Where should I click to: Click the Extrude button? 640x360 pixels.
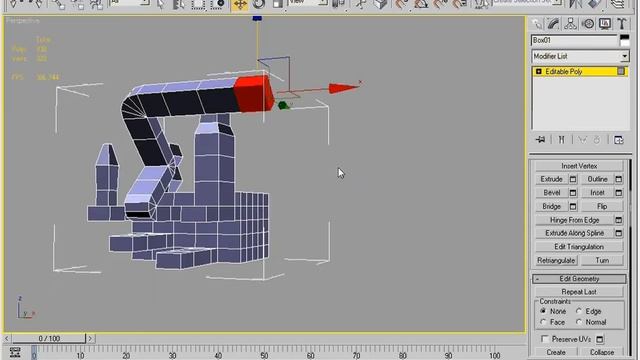[551, 179]
